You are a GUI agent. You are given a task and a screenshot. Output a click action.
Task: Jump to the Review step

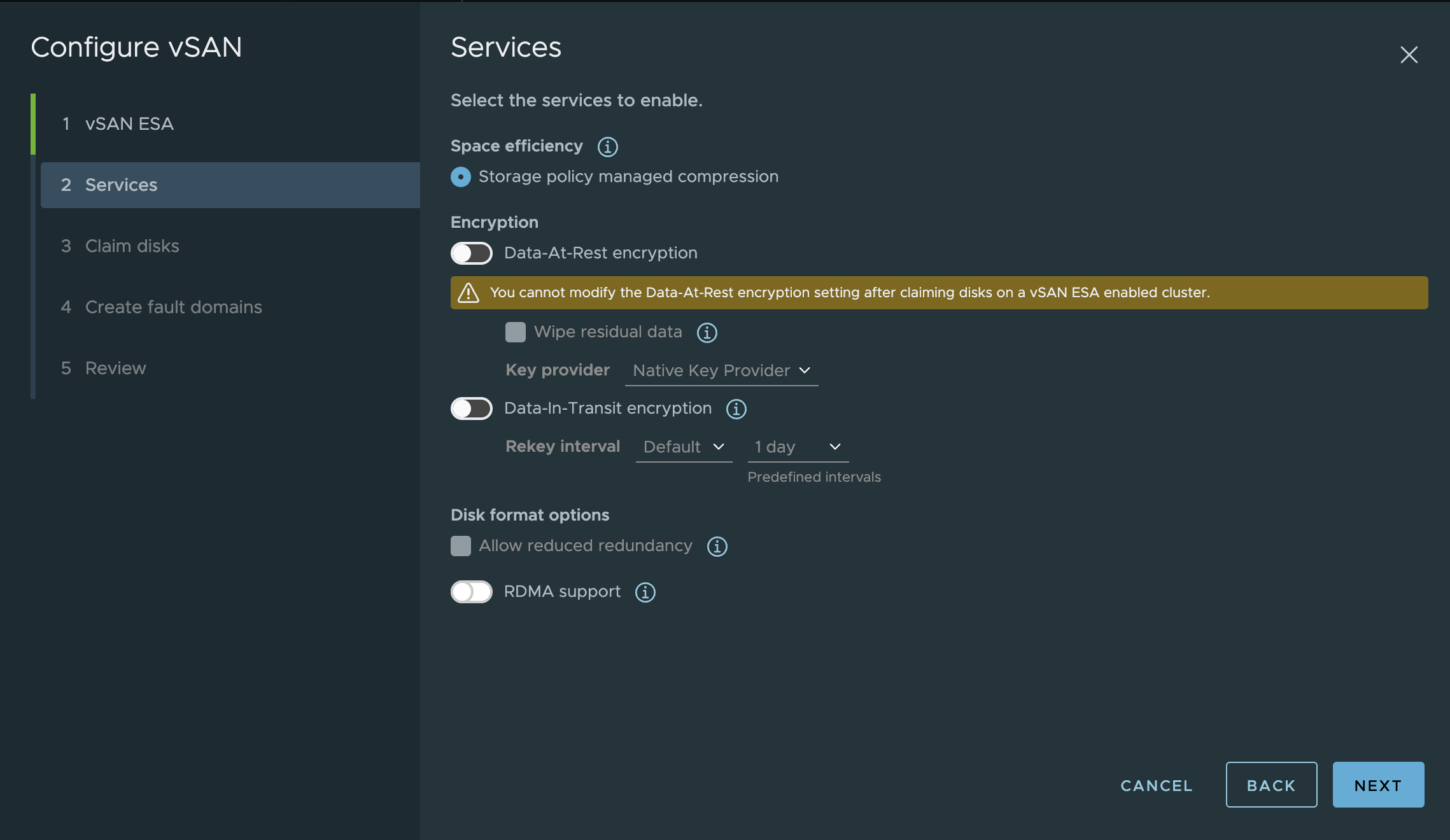[115, 368]
